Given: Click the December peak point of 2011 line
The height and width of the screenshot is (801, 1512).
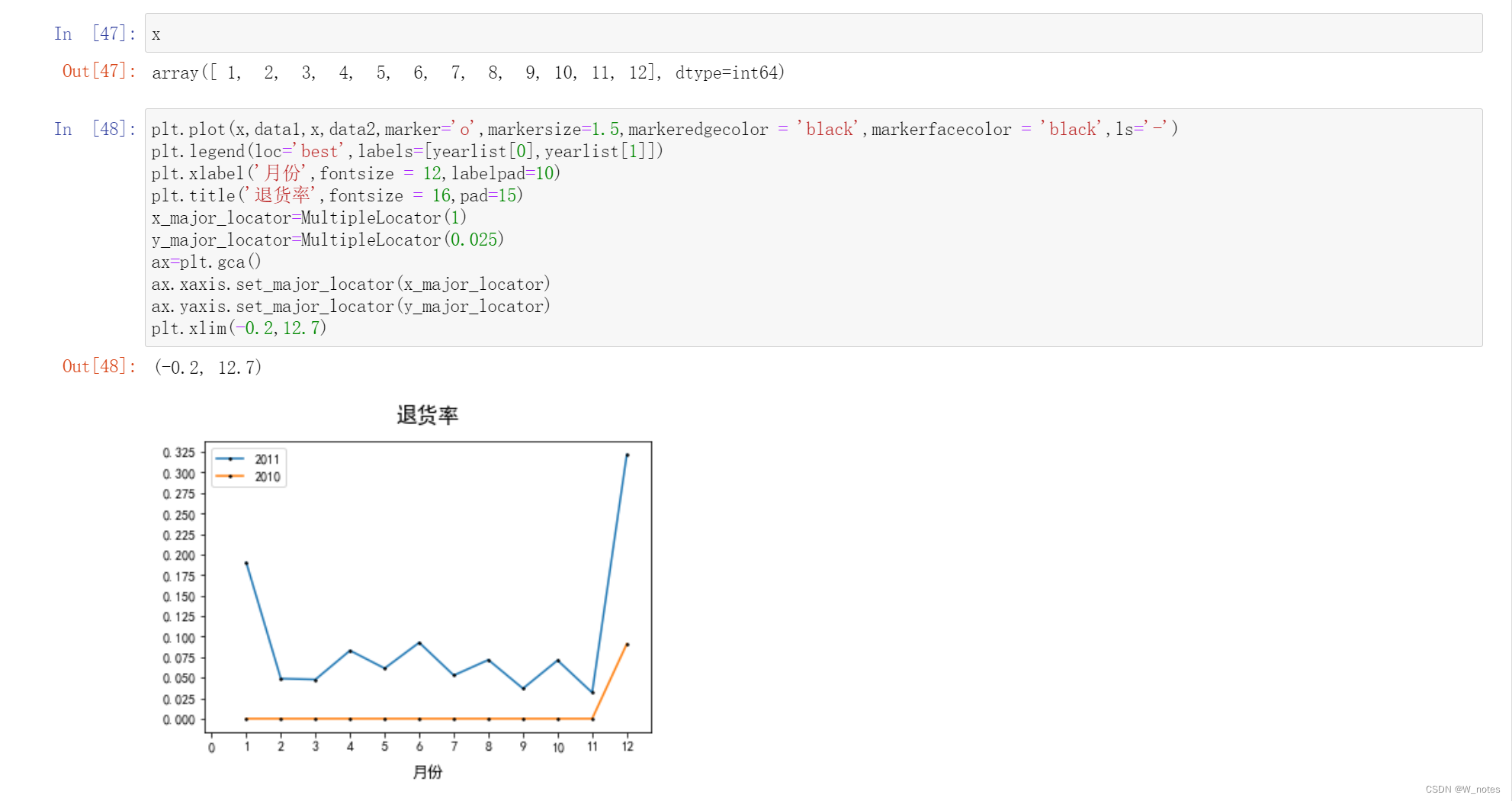Looking at the screenshot, I should click(628, 455).
